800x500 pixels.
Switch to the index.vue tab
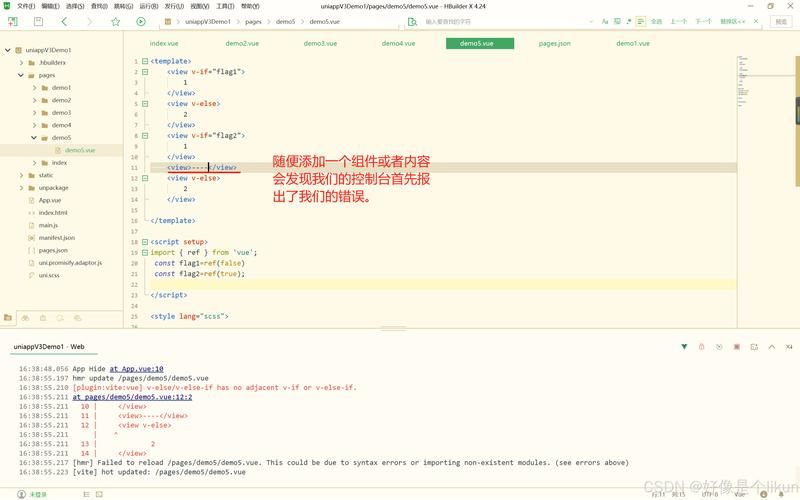tap(164, 43)
